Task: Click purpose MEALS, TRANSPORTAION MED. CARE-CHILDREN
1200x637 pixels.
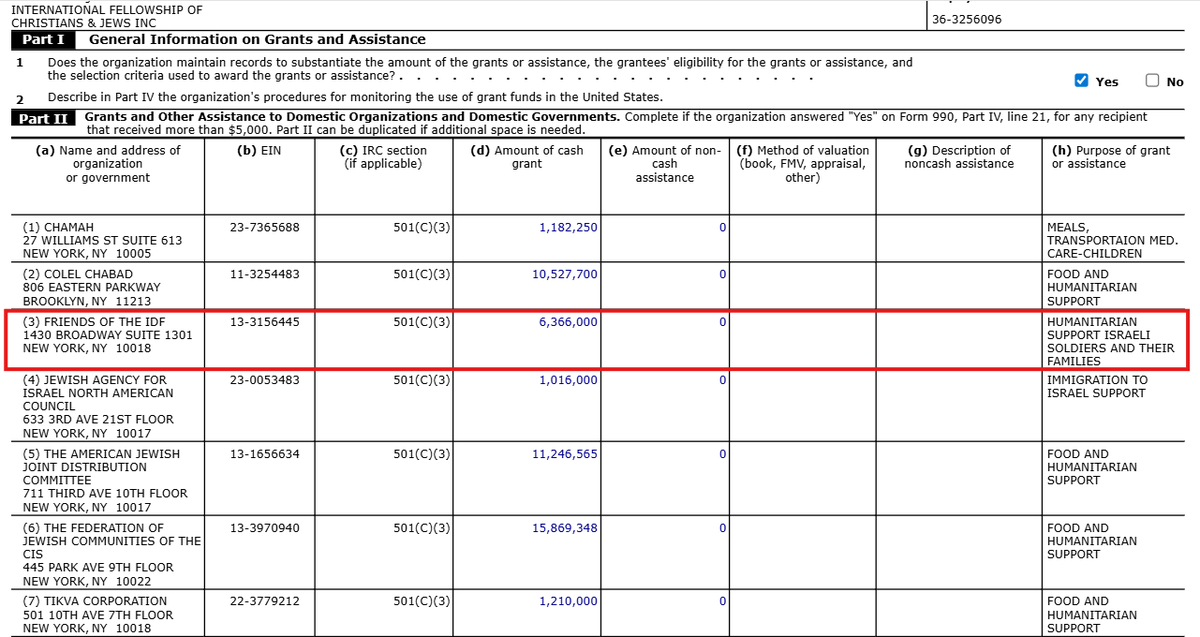Action: click(x=1111, y=240)
